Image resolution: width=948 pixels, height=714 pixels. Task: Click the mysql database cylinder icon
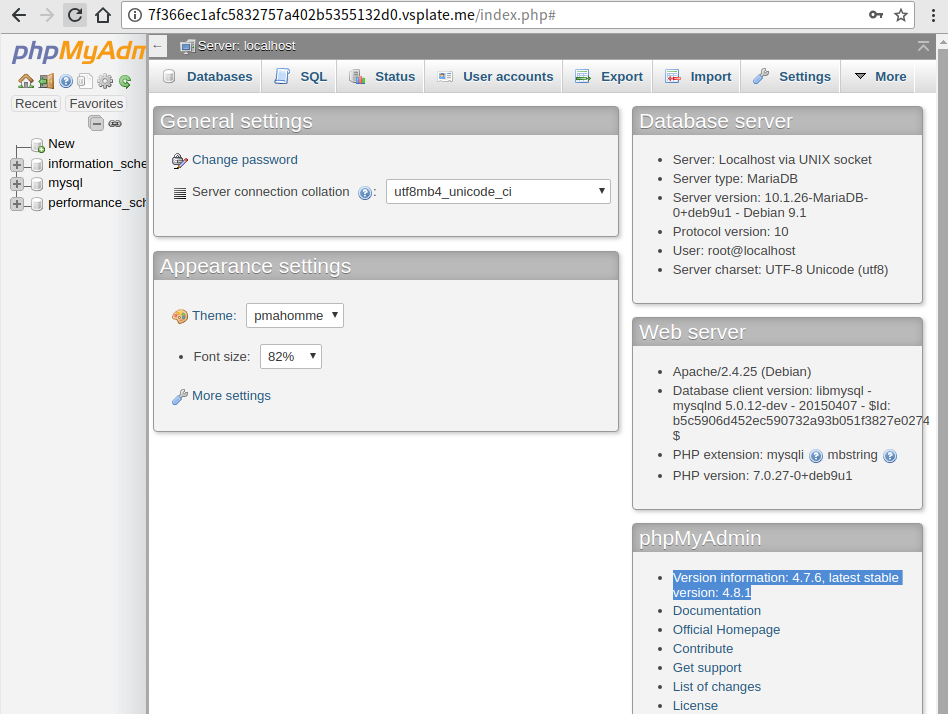click(x=36, y=184)
